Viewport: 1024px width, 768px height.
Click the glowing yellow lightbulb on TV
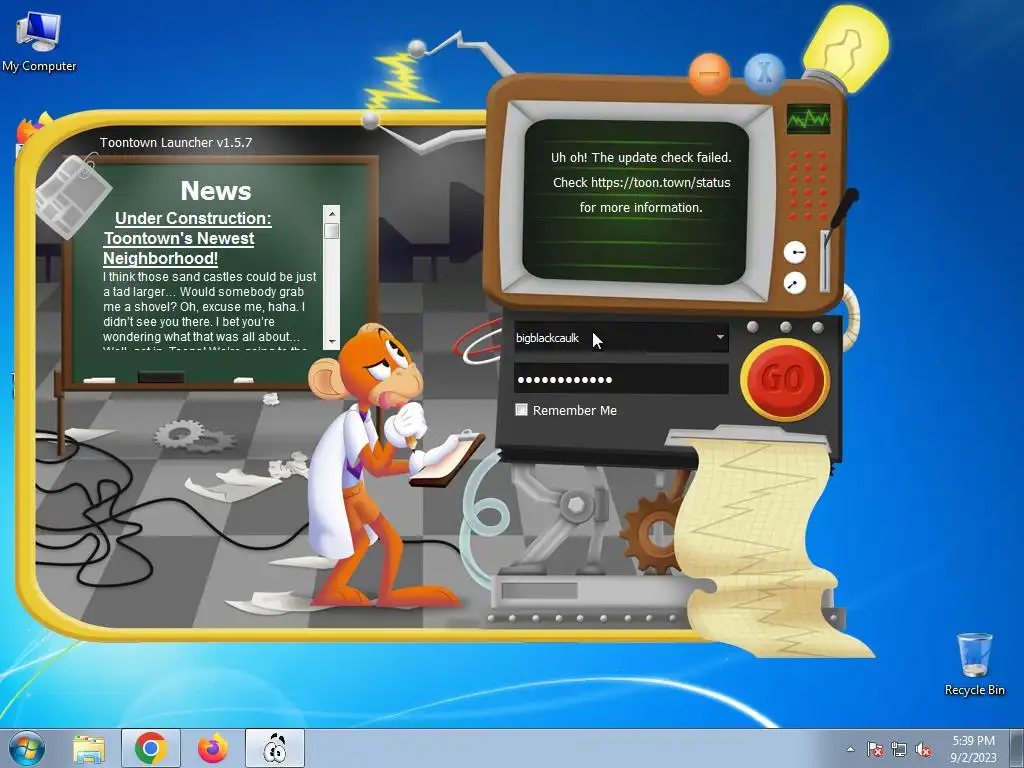(845, 48)
